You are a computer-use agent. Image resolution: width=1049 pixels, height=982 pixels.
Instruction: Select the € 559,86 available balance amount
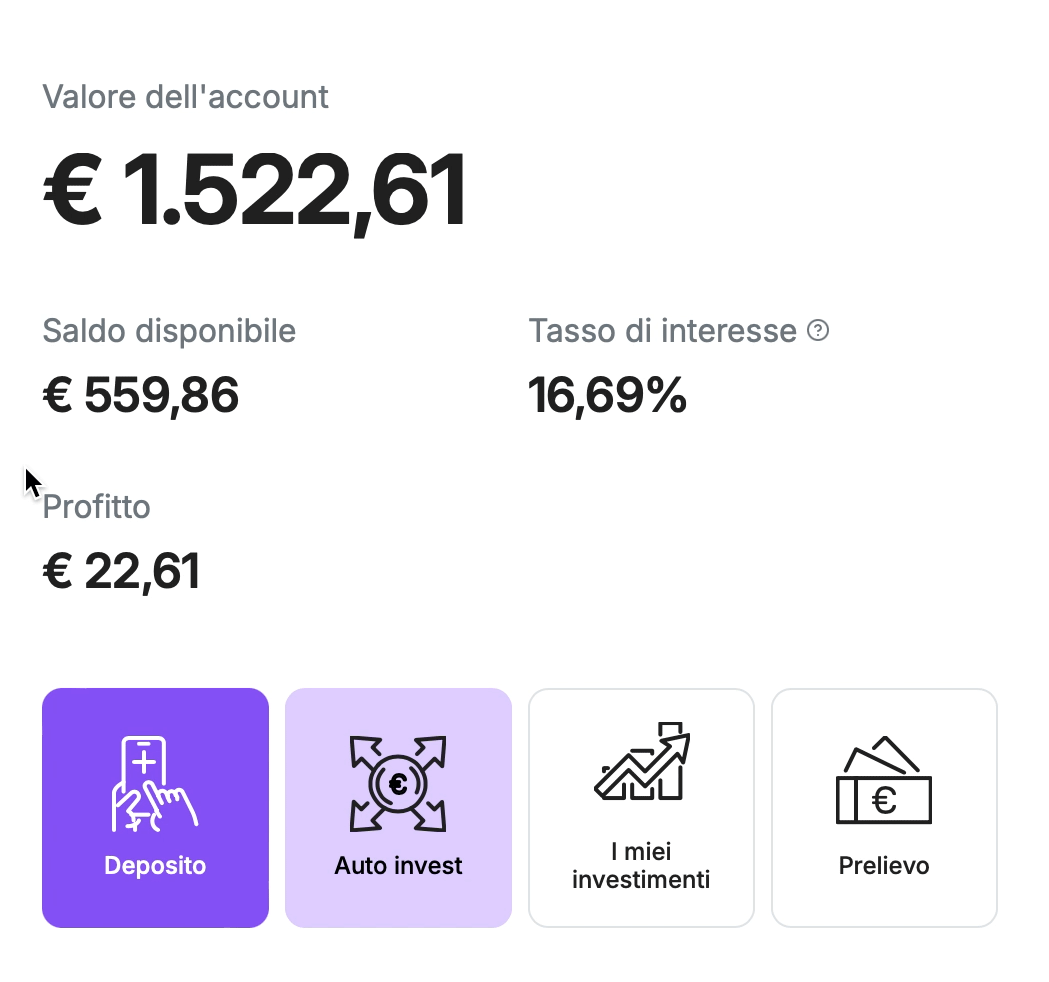click(x=141, y=396)
